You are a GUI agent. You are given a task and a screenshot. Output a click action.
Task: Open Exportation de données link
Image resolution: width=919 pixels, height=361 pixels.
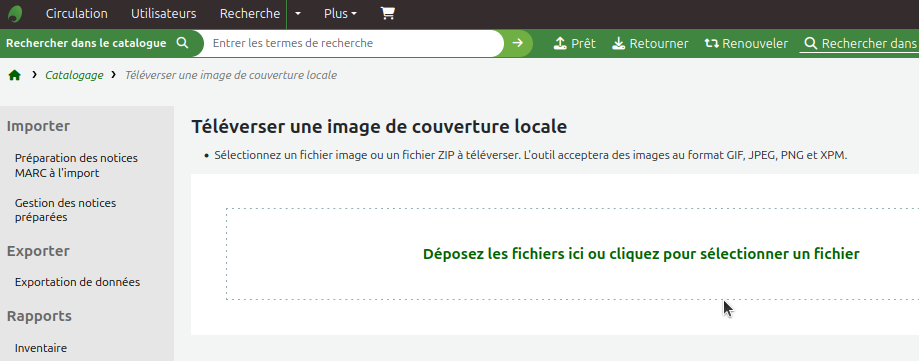(x=77, y=282)
